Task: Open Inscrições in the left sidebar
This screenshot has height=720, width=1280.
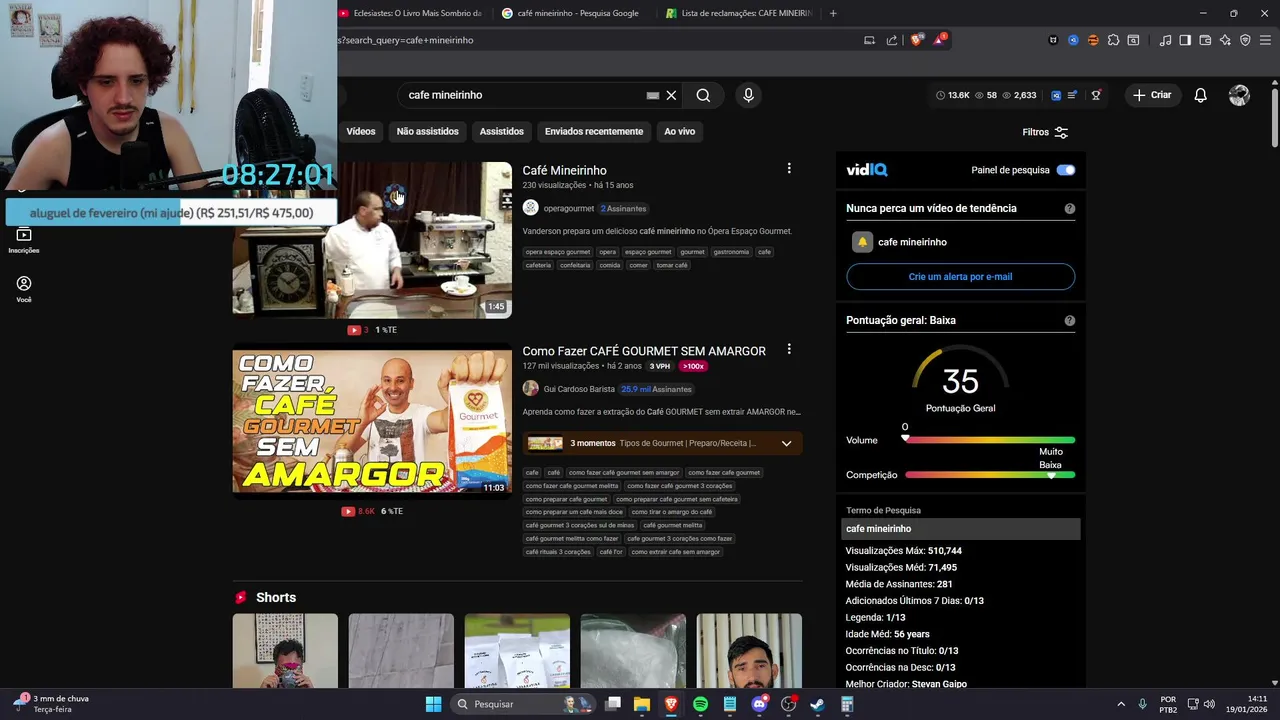Action: (24, 240)
